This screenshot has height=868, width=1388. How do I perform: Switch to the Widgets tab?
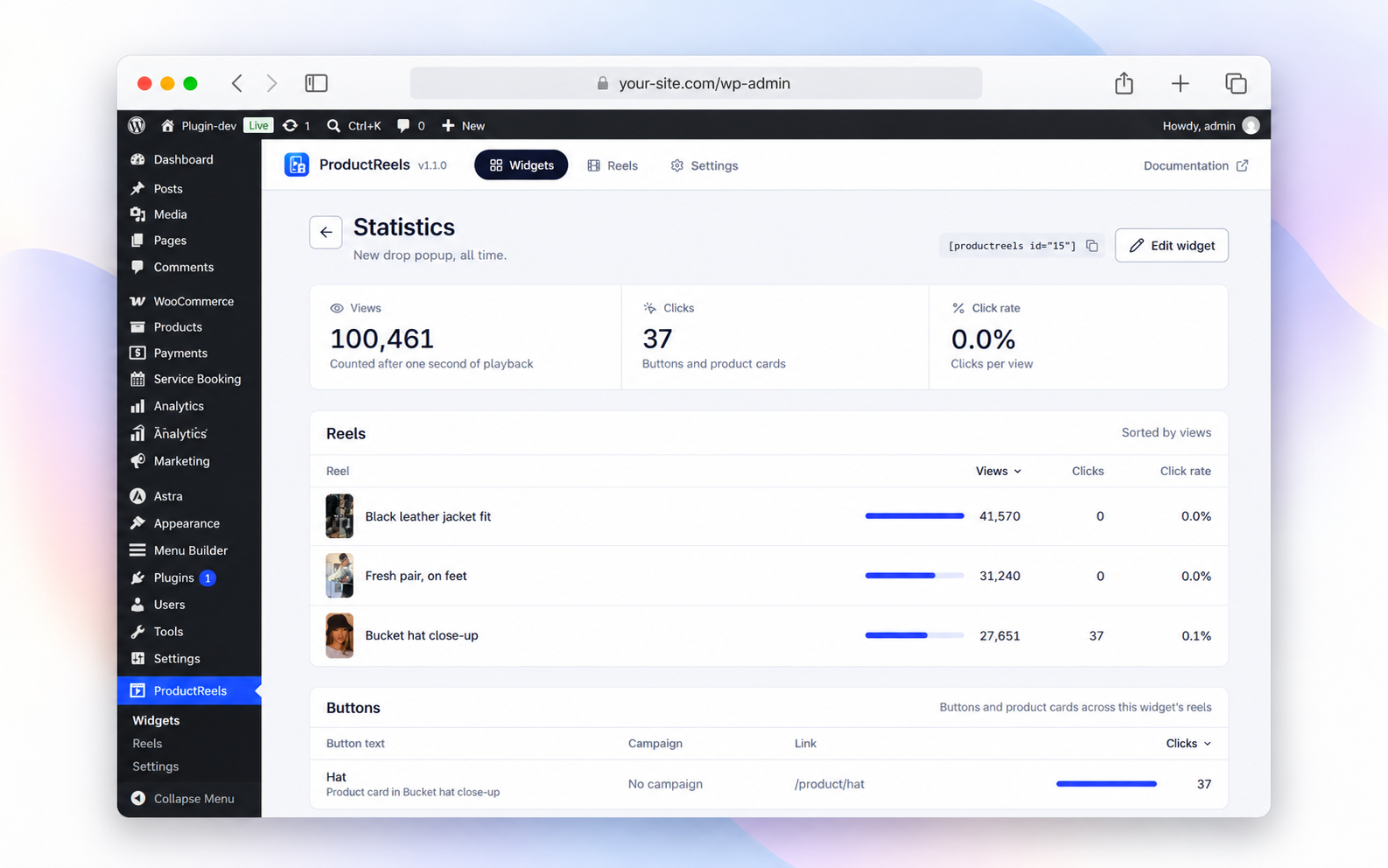pos(521,164)
